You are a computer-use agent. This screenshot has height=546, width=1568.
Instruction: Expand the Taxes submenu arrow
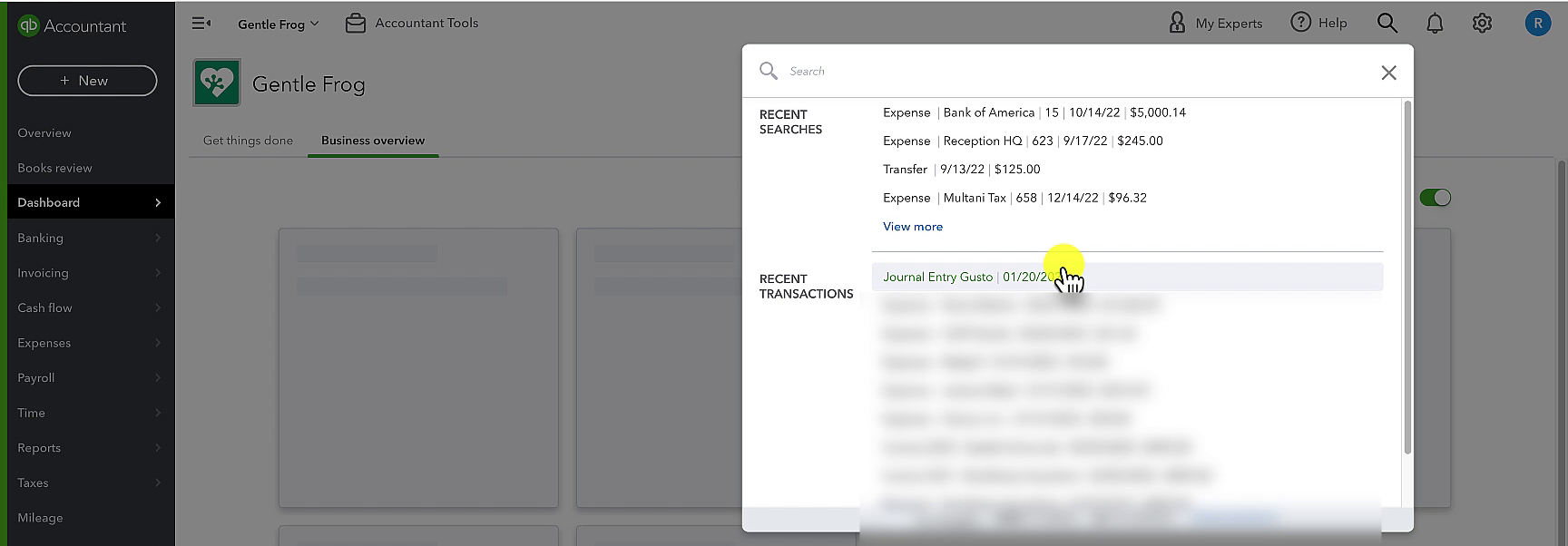[158, 483]
